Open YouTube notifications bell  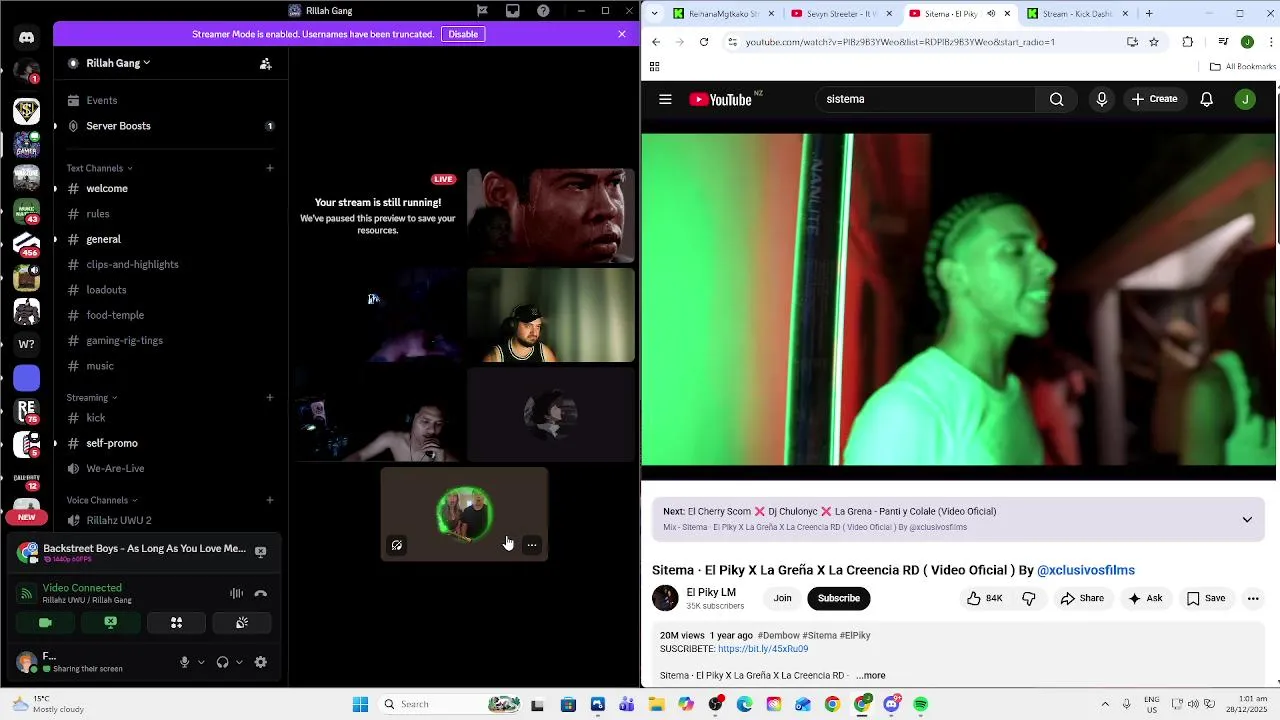tap(1207, 99)
